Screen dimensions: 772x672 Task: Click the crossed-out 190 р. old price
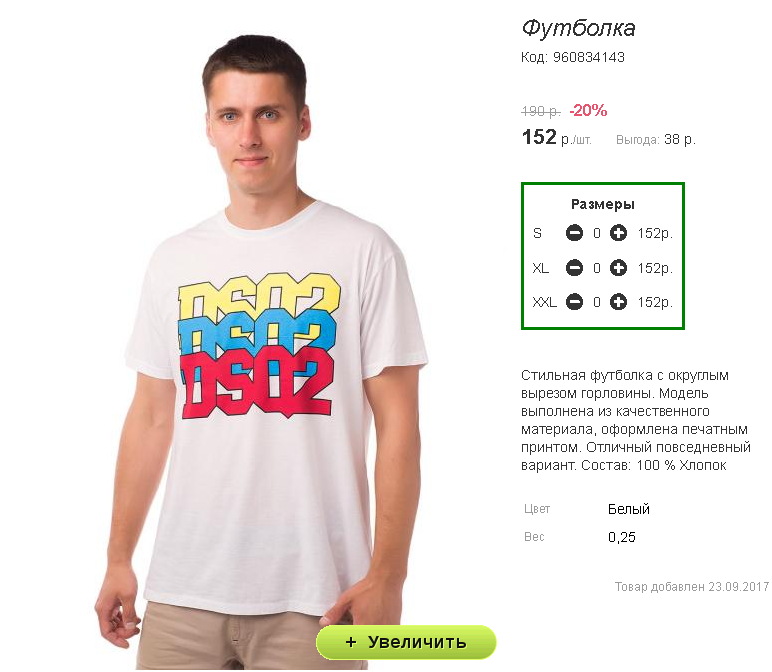[541, 111]
